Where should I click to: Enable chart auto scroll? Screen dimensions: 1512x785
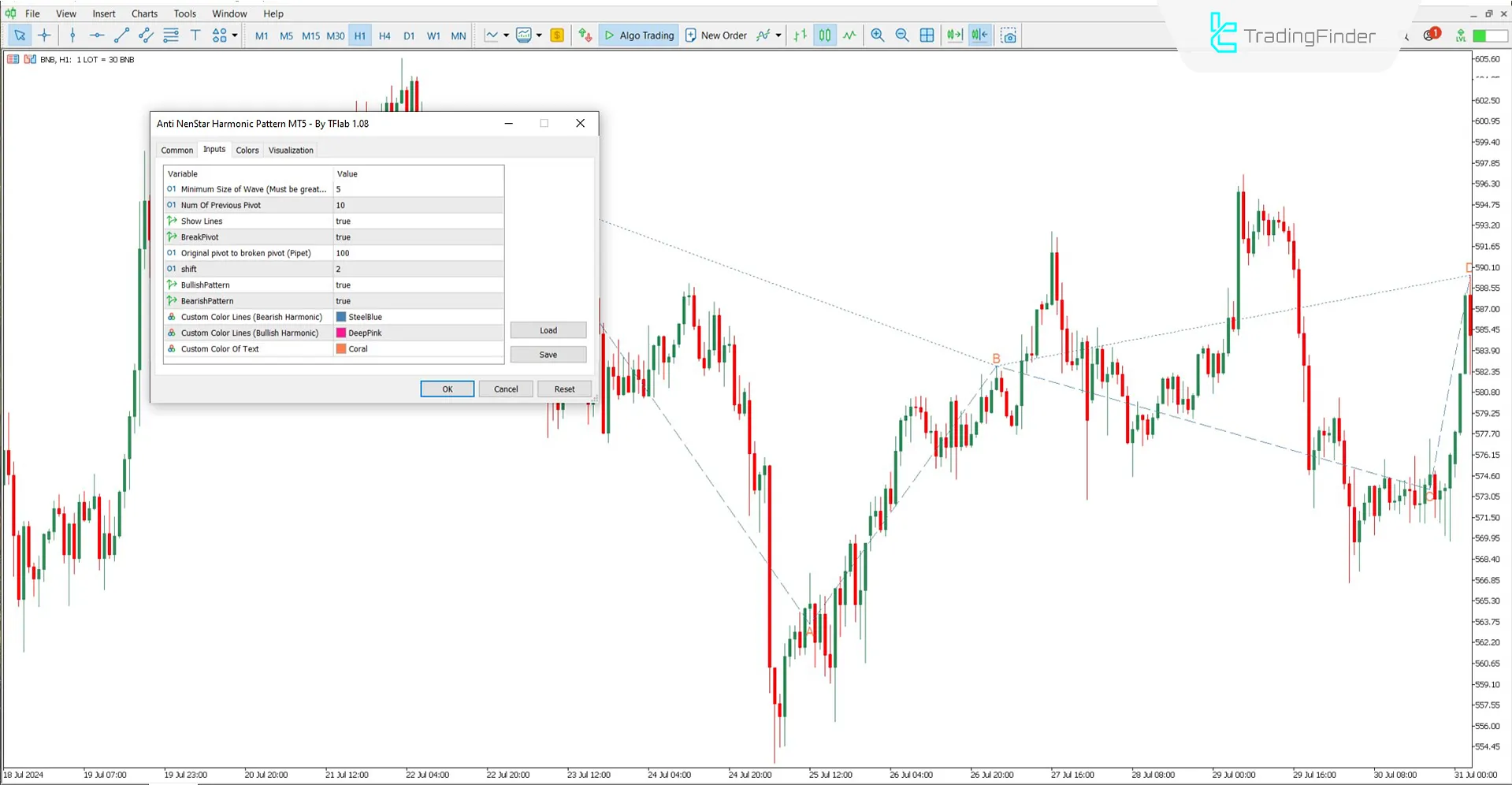(x=954, y=35)
